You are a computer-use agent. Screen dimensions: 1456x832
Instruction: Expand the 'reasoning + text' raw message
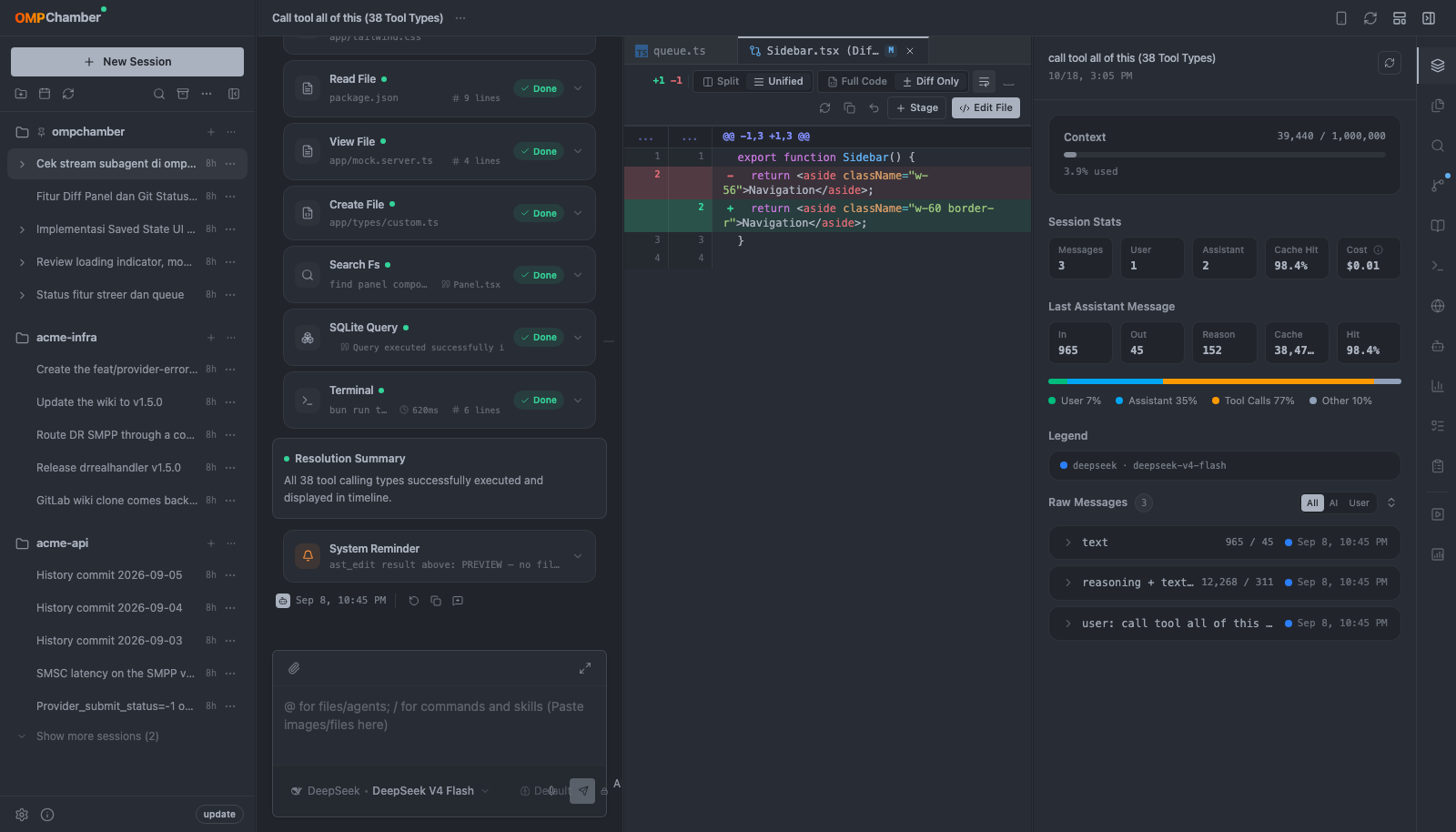pos(1224,583)
